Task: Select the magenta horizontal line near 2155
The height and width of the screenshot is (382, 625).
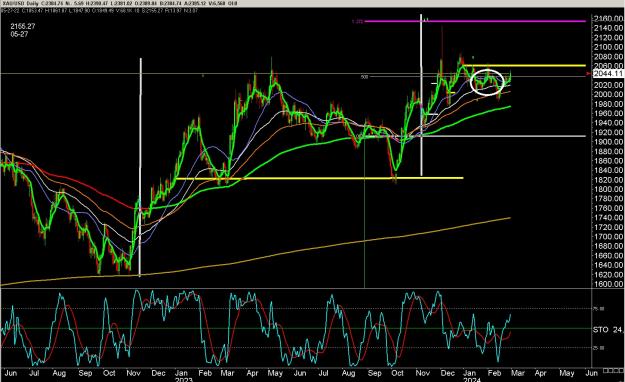Action: click(x=474, y=21)
